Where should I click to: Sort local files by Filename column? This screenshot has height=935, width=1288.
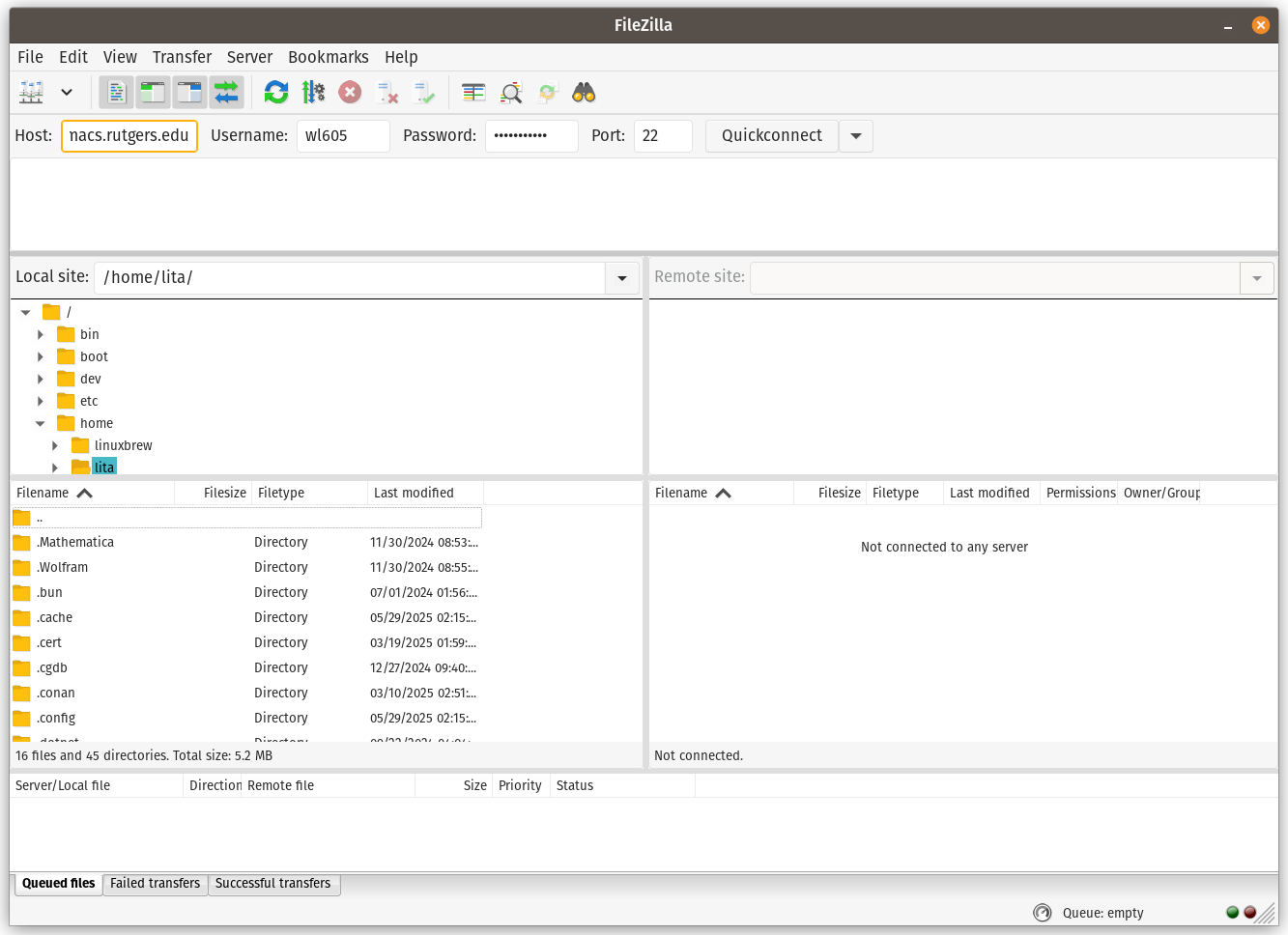[92, 493]
